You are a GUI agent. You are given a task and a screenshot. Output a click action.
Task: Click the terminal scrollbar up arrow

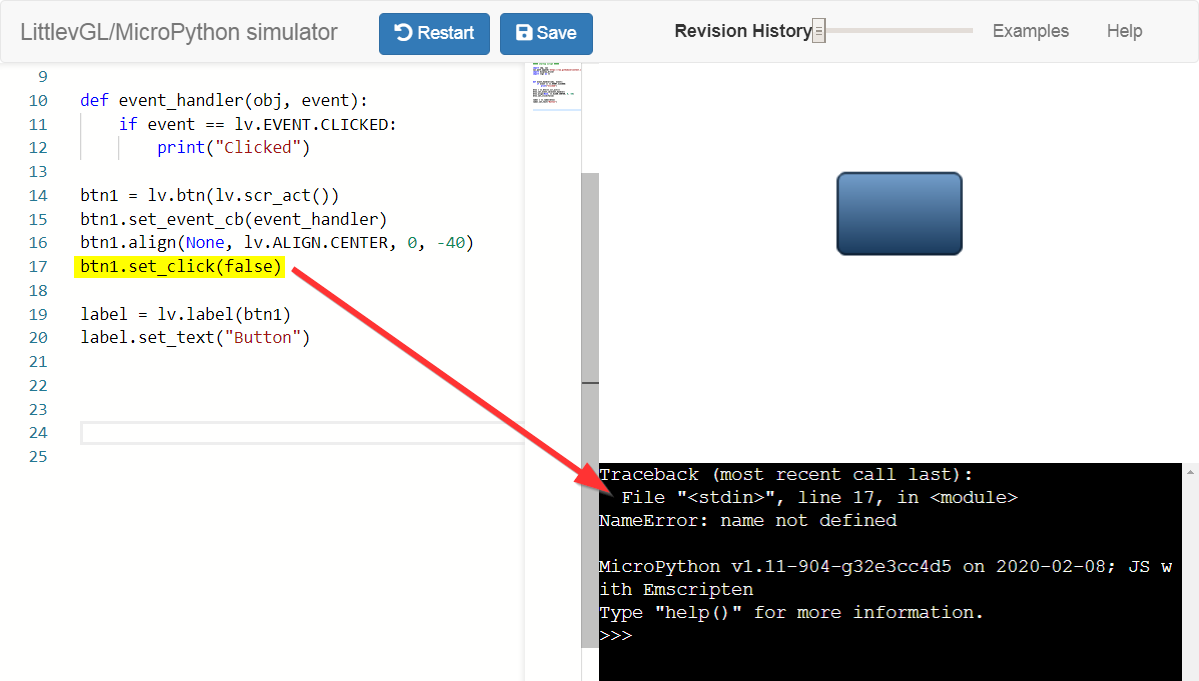(x=1190, y=471)
